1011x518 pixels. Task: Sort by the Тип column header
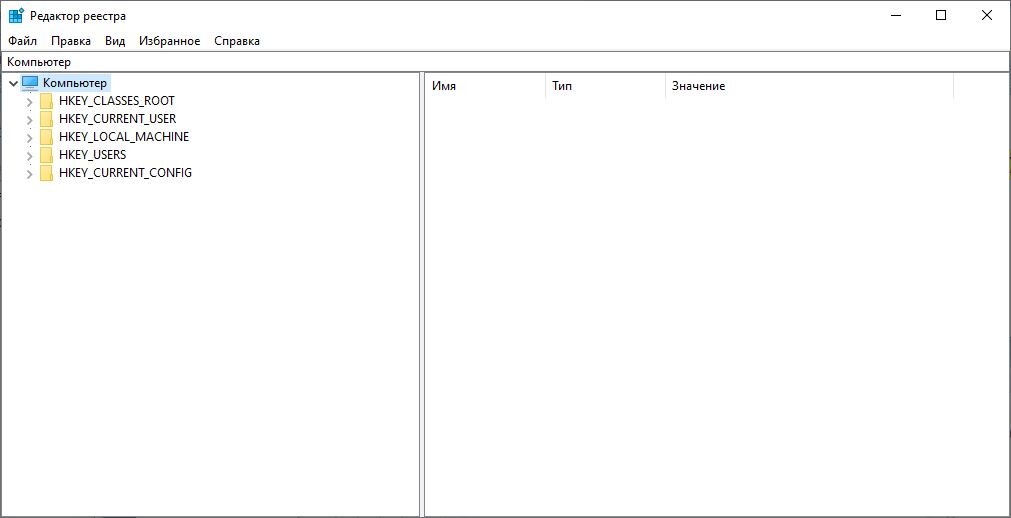tap(605, 86)
